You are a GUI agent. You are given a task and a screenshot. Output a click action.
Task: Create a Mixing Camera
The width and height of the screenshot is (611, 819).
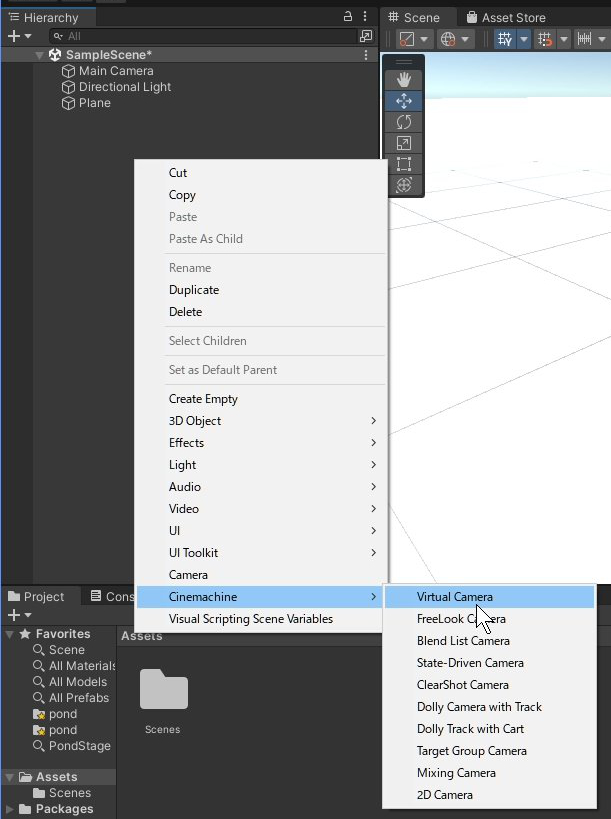pyautogui.click(x=489, y=773)
